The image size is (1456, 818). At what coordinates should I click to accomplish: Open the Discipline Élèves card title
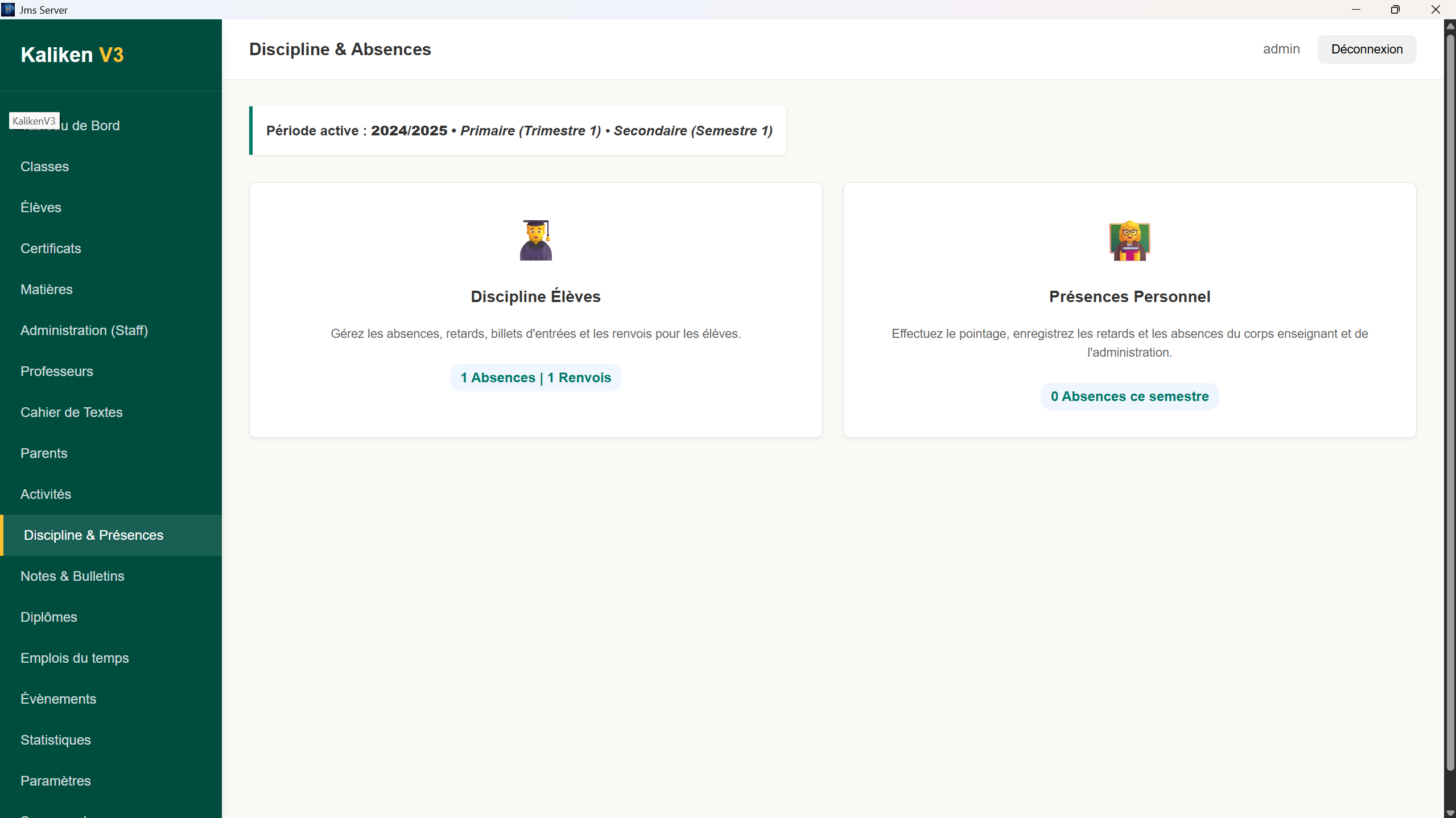pyautogui.click(x=535, y=296)
